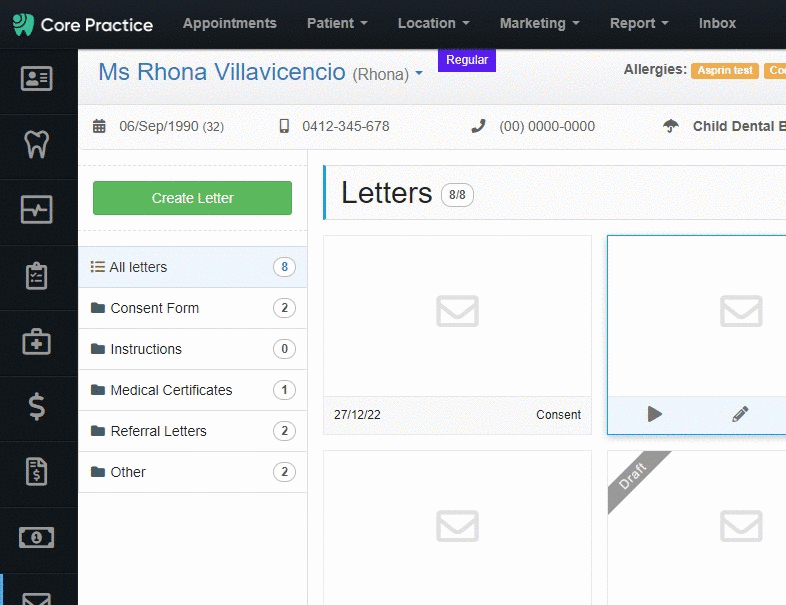Screen dimensions: 786x605
Task: Open the Inbox menu item
Action: (717, 23)
